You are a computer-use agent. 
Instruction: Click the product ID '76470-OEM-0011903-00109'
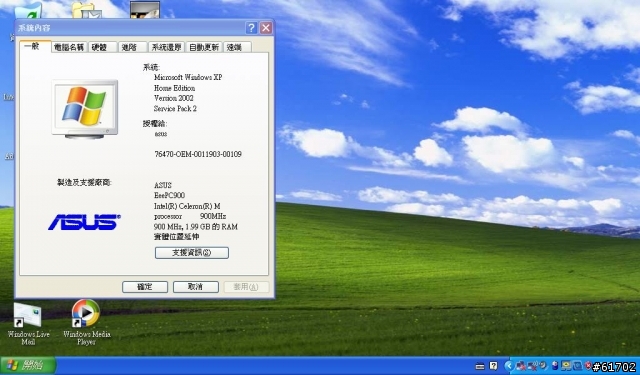(x=198, y=154)
